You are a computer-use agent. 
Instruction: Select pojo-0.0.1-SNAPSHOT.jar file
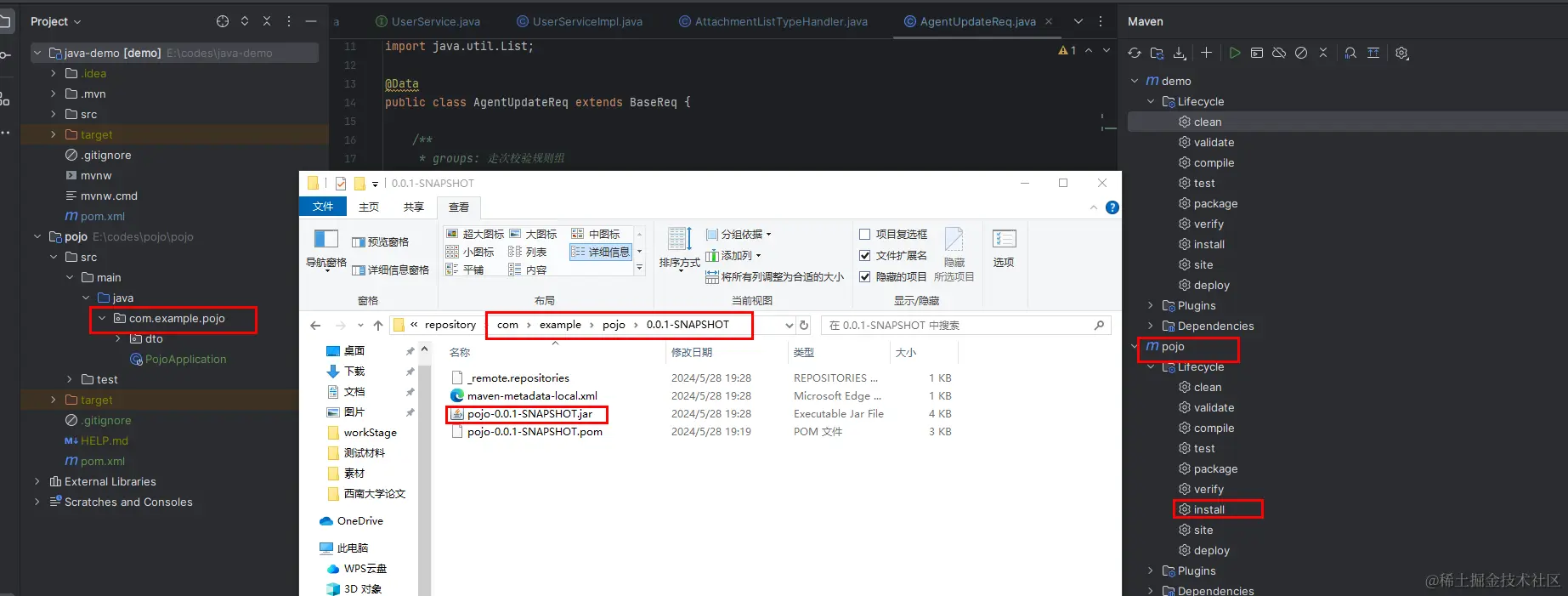point(529,414)
